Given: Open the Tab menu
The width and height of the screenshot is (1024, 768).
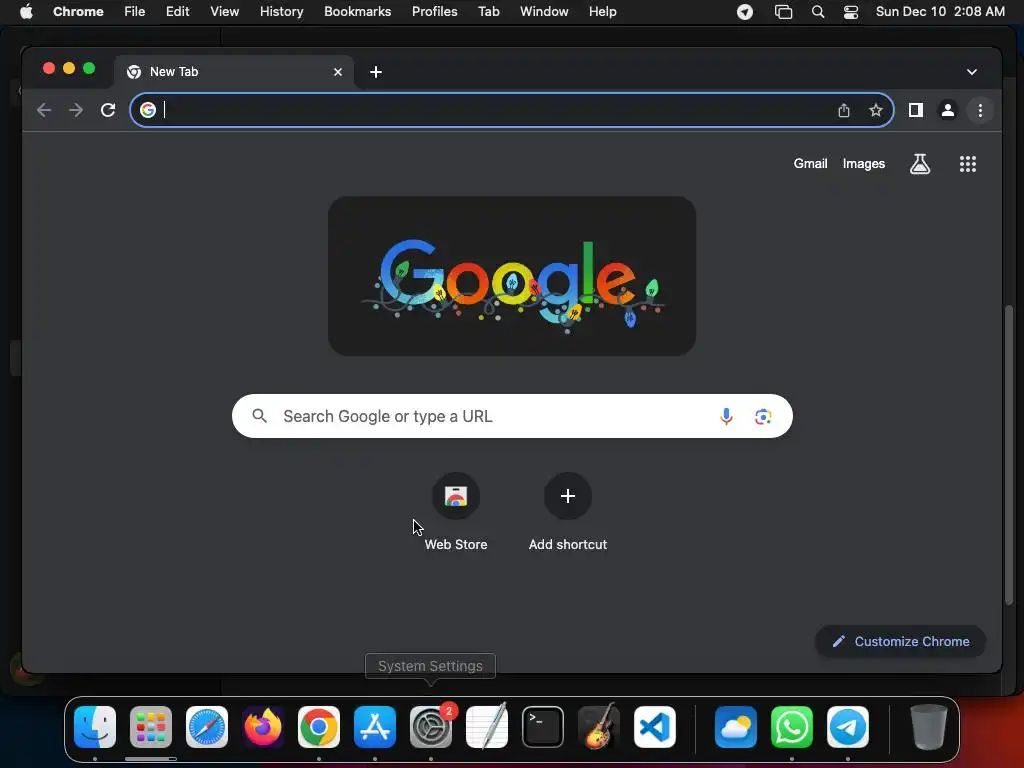Looking at the screenshot, I should (x=488, y=12).
